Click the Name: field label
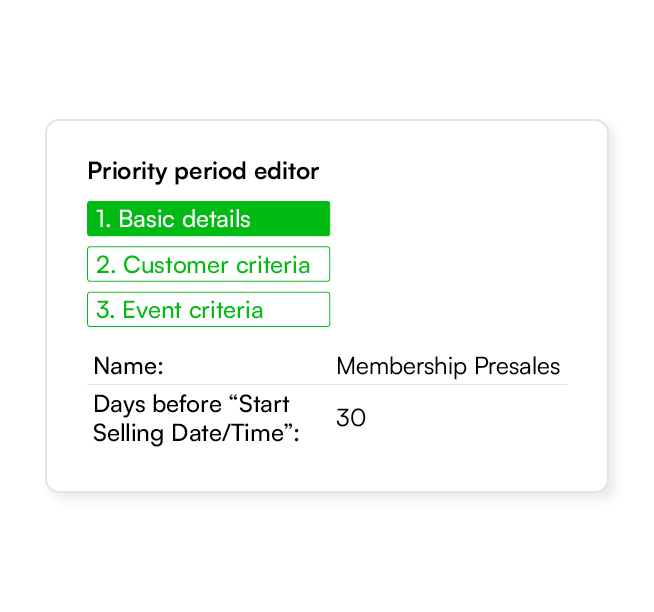Screen dimensions: 654x612 [x=128, y=366]
